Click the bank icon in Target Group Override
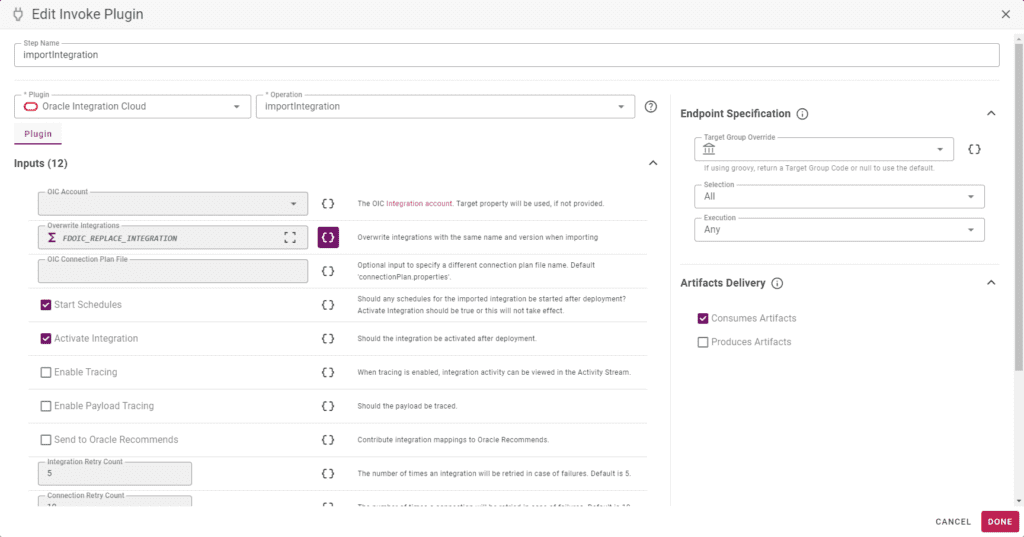The image size is (1024, 537). tap(709, 150)
